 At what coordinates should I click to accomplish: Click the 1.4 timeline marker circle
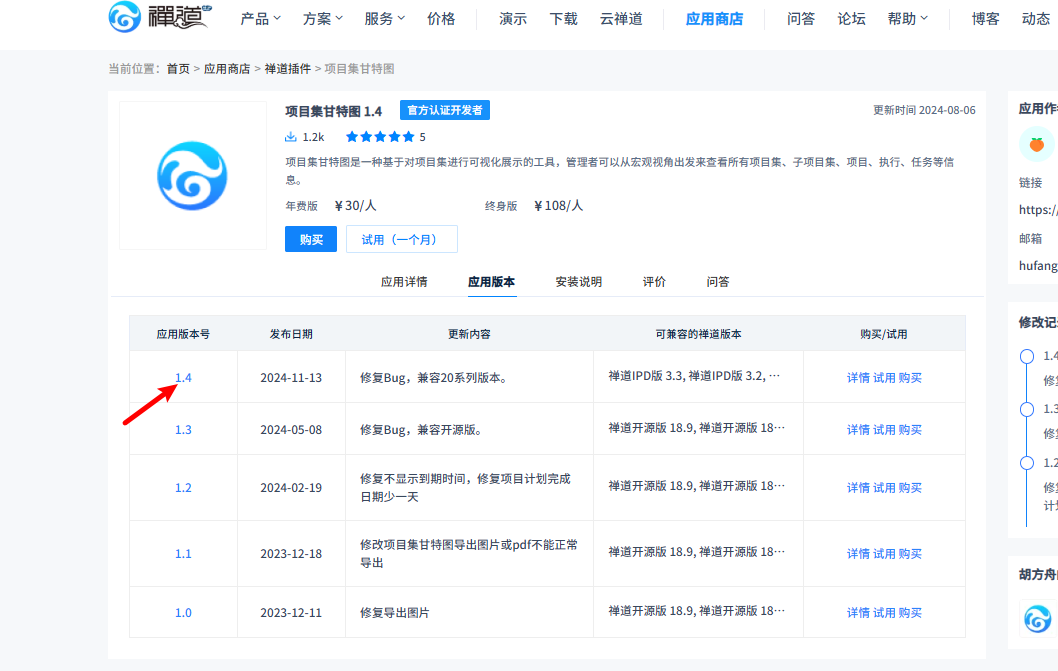coord(1026,356)
